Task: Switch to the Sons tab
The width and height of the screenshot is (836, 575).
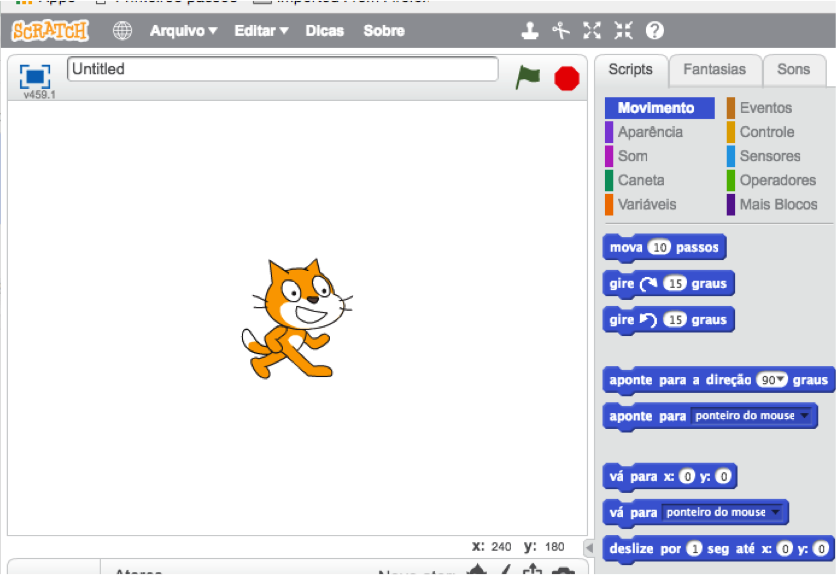Action: click(x=793, y=69)
